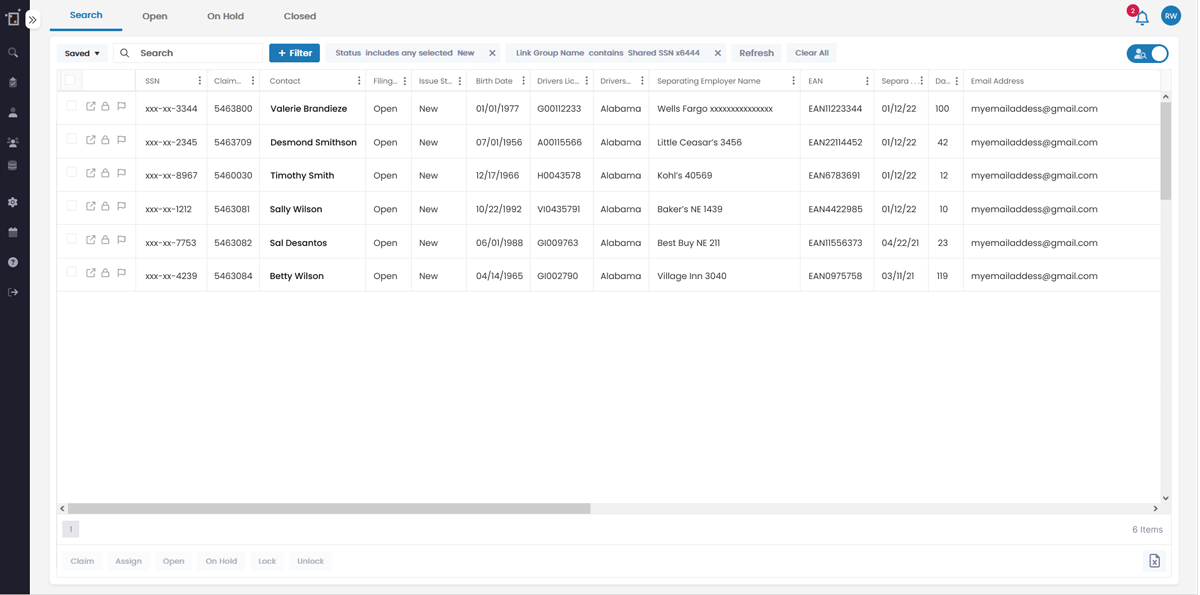Click the lock icon for Desmond Smithson
This screenshot has width=1200, height=595.
105,140
